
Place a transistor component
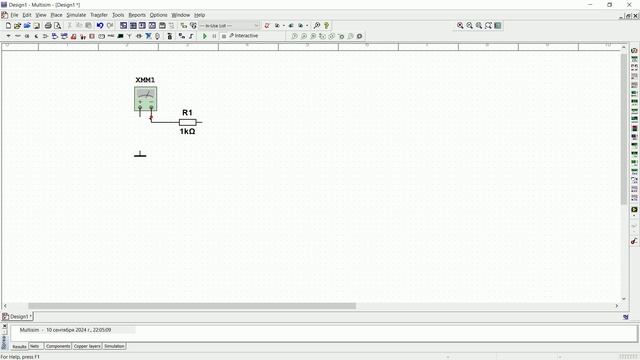pyautogui.click(x=36, y=36)
